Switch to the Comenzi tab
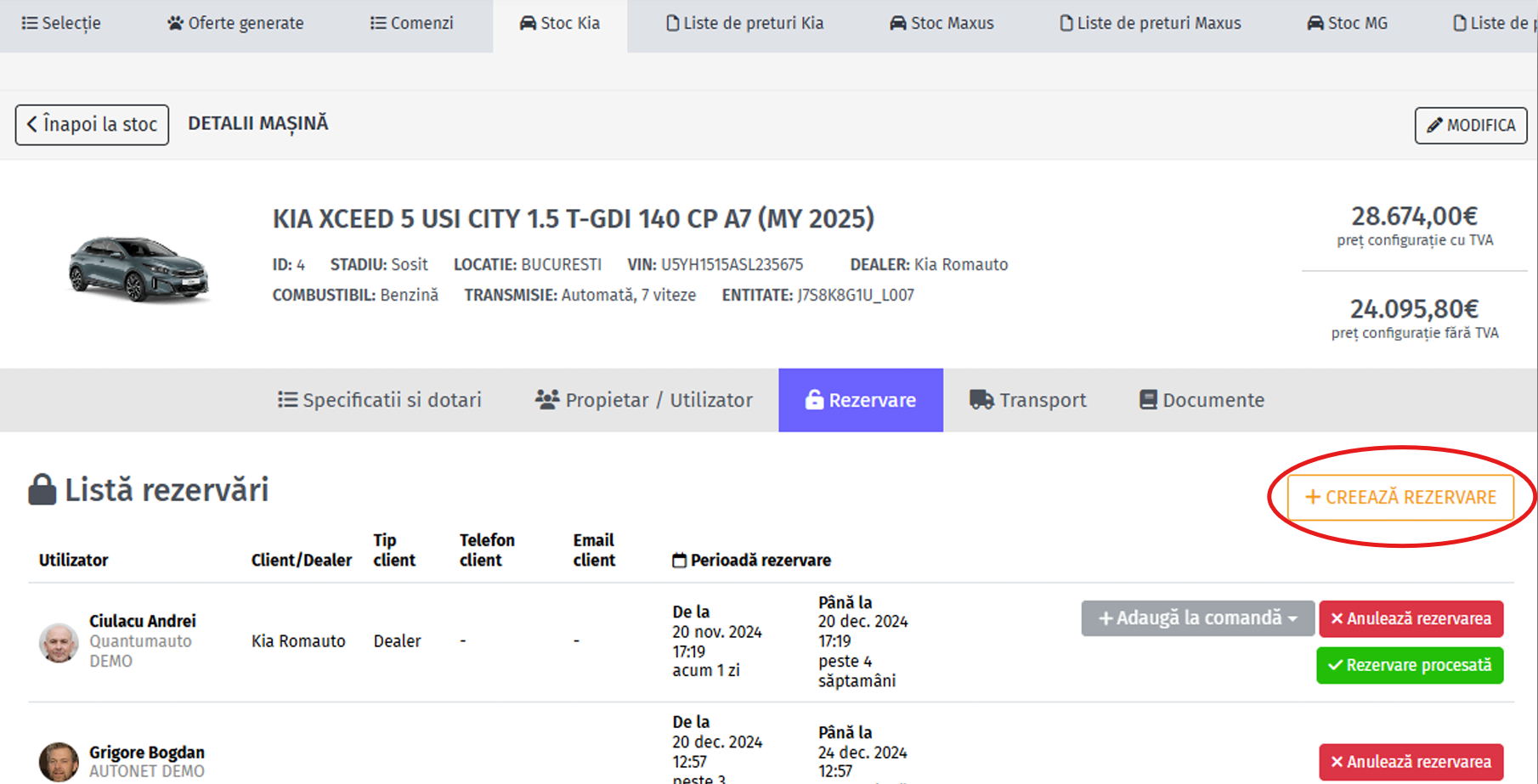Screen dimensions: 1538x784 pos(412,24)
